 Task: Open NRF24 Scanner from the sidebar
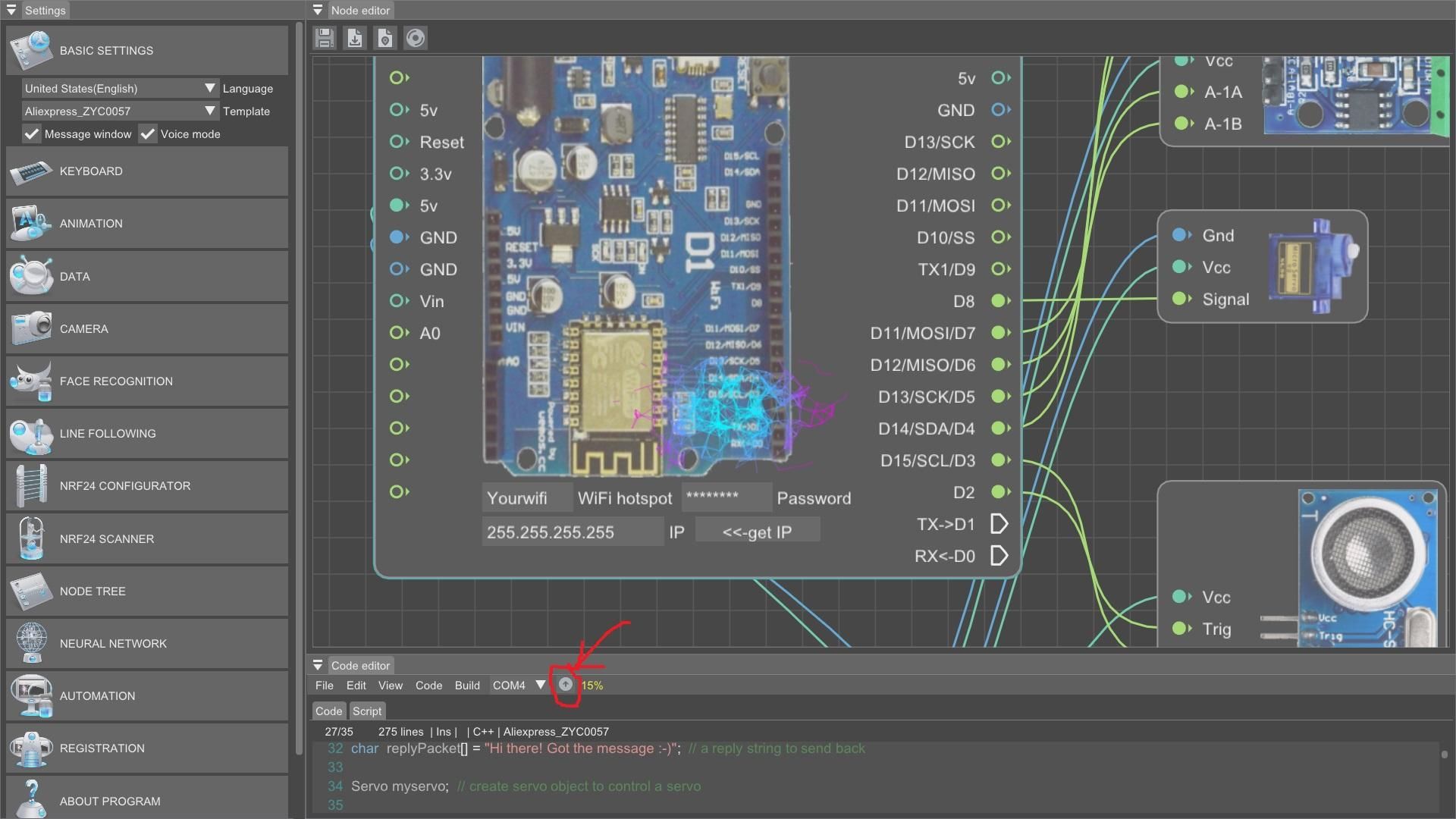(108, 538)
